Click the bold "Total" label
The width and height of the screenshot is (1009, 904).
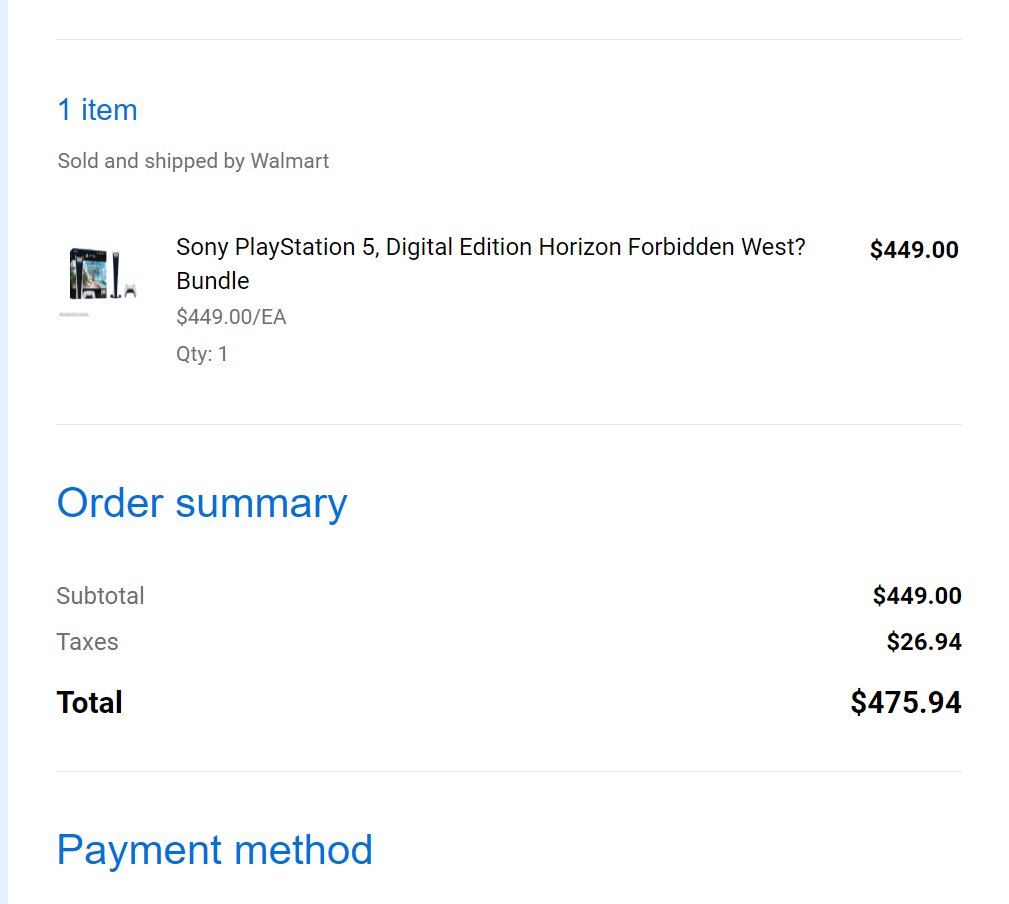tap(89, 703)
